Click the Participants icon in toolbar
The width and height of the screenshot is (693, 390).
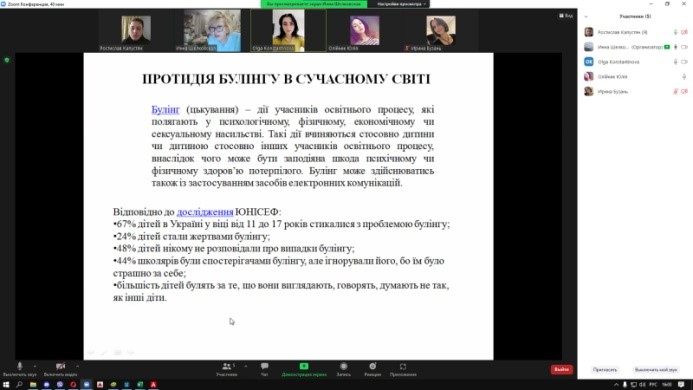pyautogui.click(x=227, y=367)
